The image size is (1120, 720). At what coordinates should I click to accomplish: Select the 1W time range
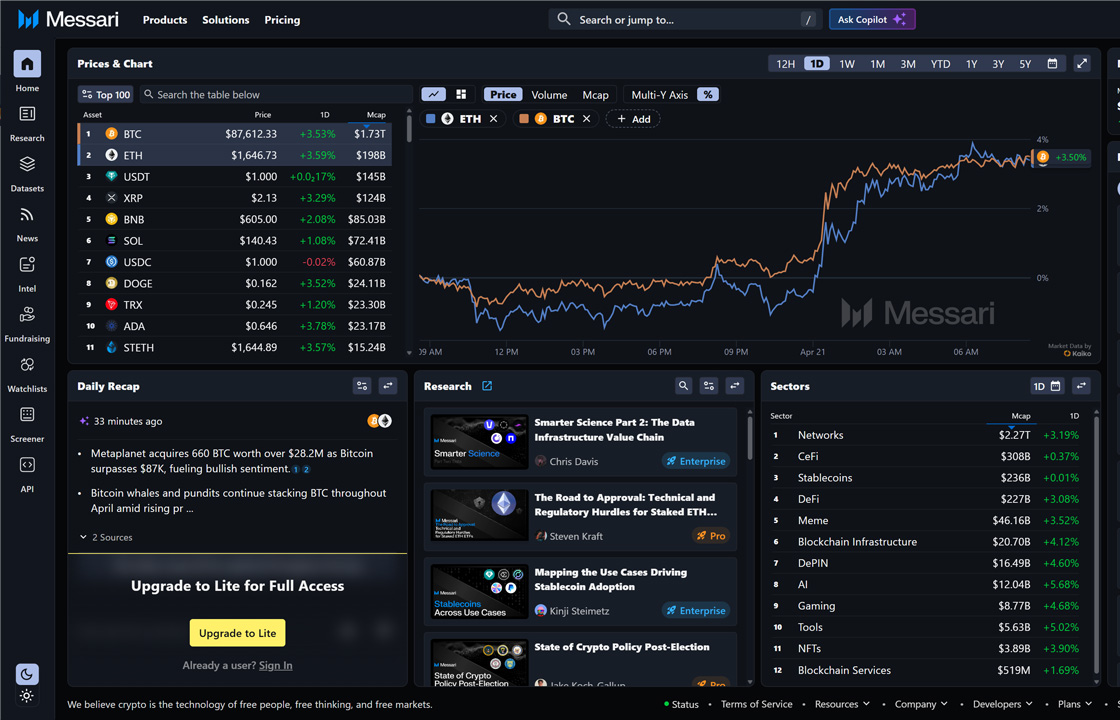(x=847, y=64)
